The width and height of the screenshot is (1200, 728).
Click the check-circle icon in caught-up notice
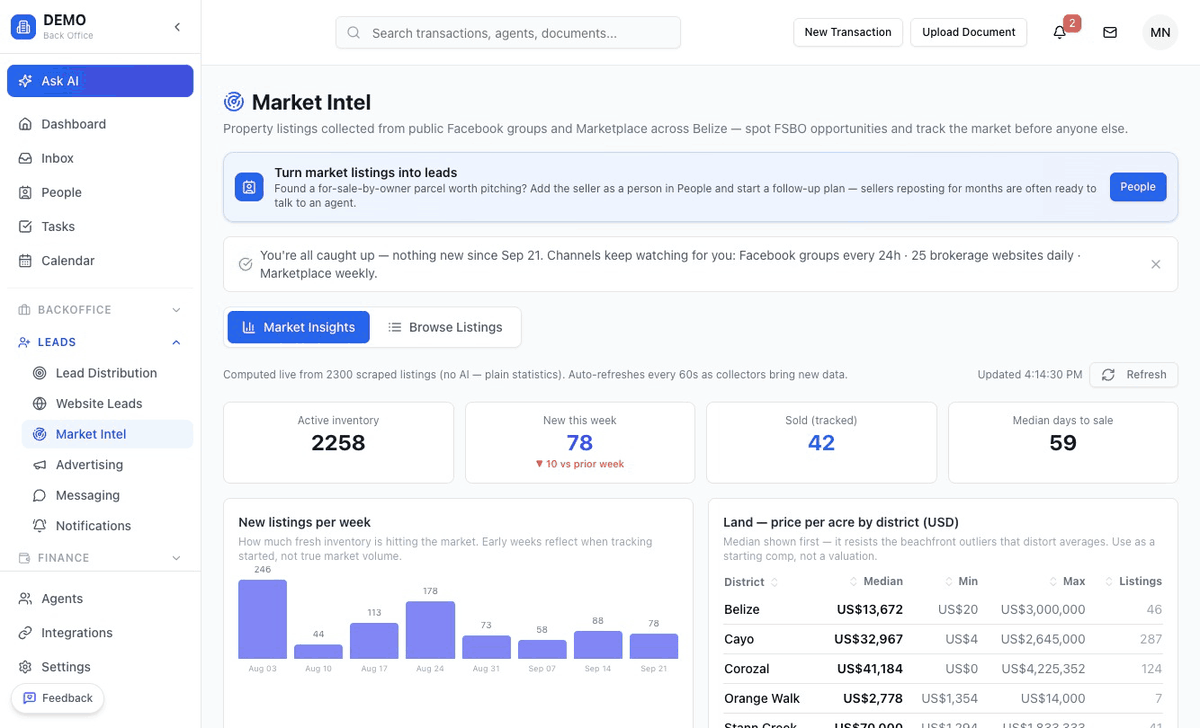pos(245,264)
